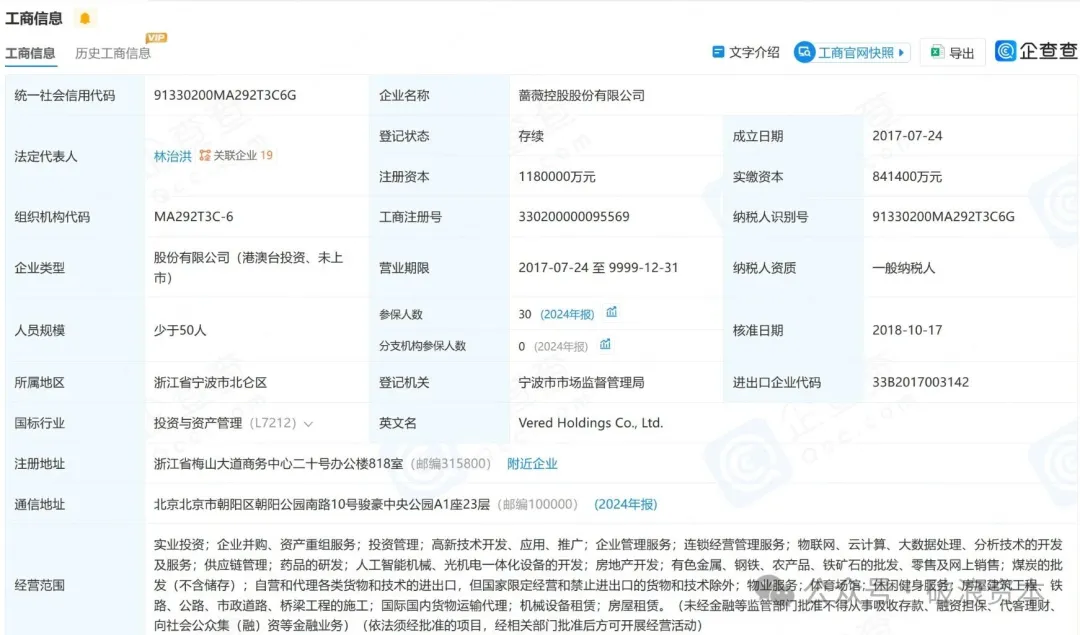Click the 北京市朝阳区 mailing address text
Image resolution: width=1080 pixels, height=635 pixels.
click(x=322, y=504)
